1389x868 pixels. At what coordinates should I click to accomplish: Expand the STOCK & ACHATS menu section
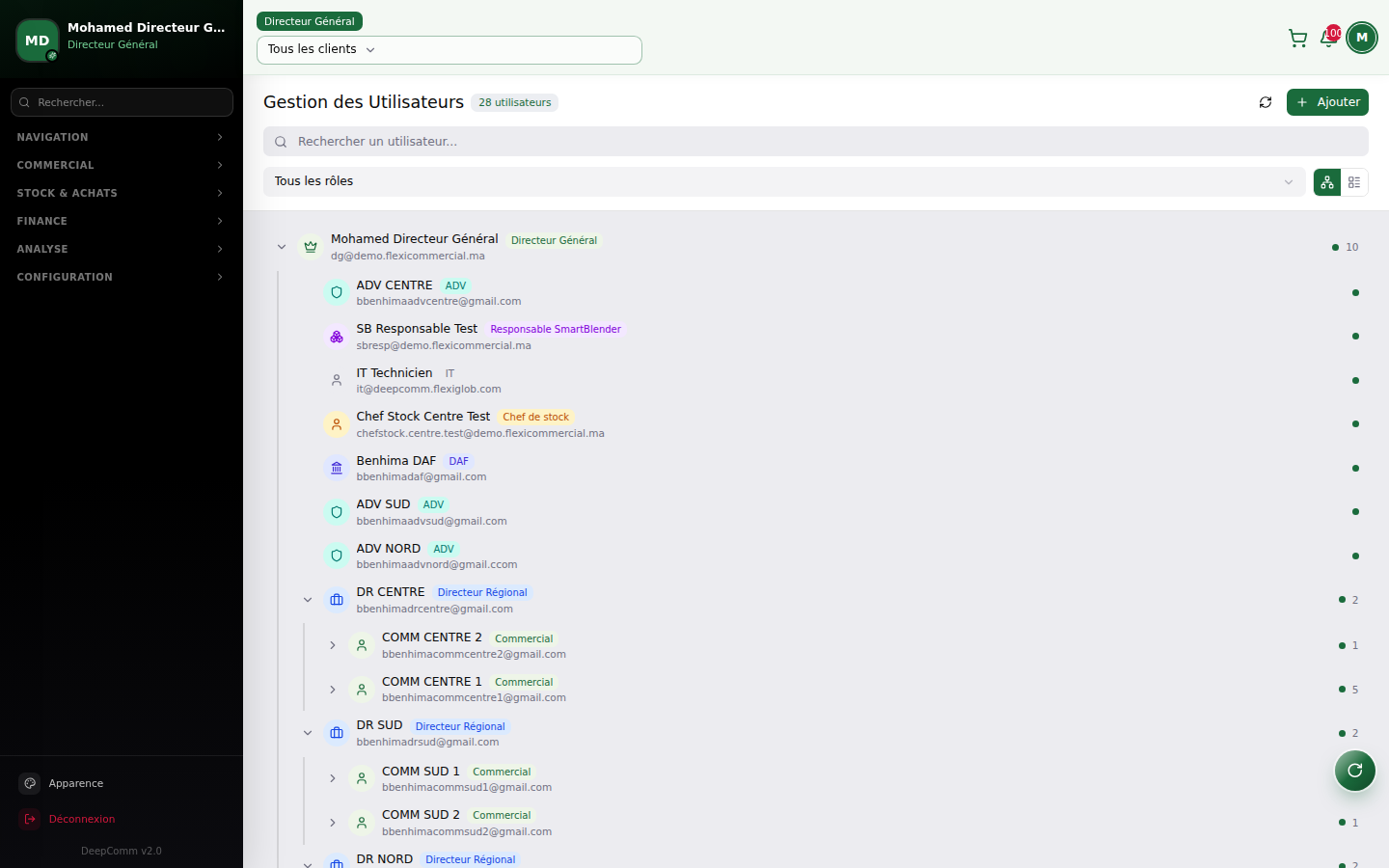point(122,193)
